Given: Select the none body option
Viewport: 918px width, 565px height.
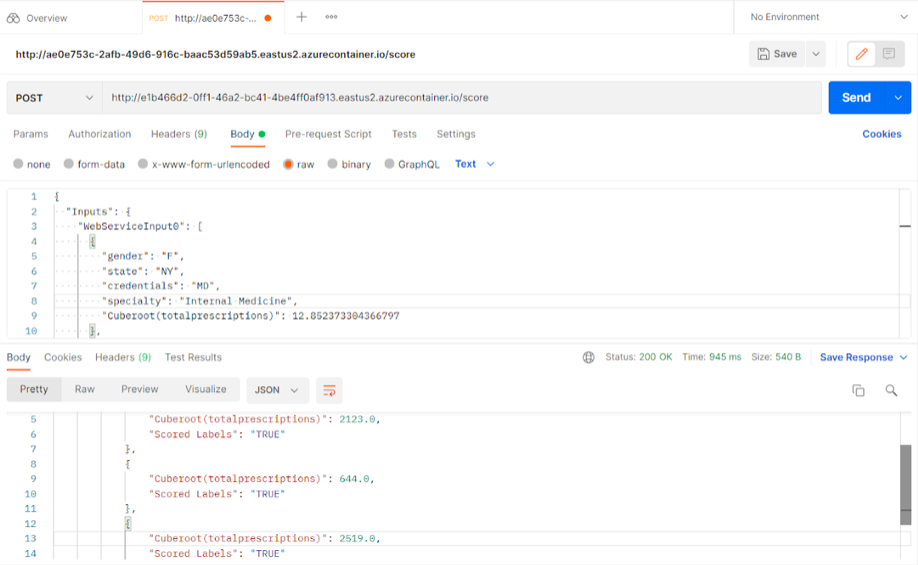Looking at the screenshot, I should pyautogui.click(x=32, y=165).
